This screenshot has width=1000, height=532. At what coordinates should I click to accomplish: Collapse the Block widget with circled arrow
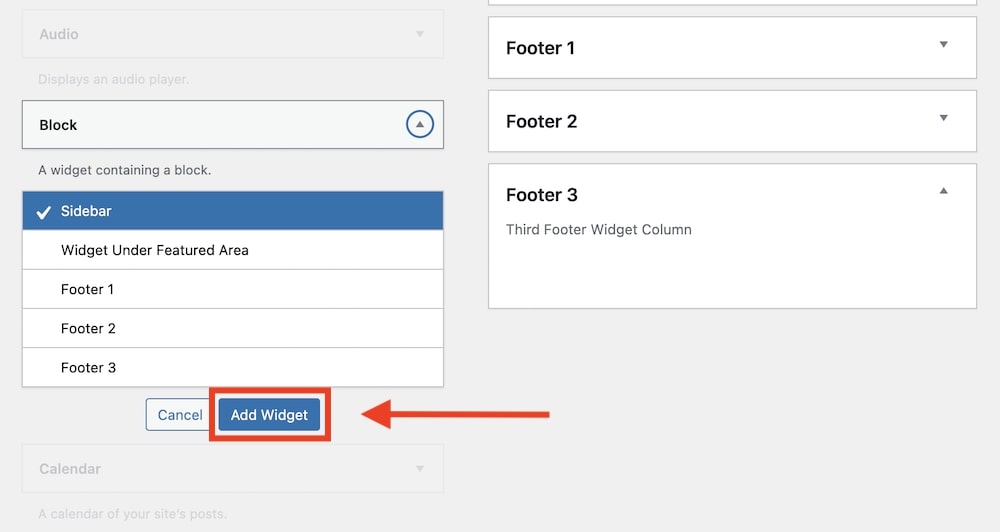(x=420, y=125)
